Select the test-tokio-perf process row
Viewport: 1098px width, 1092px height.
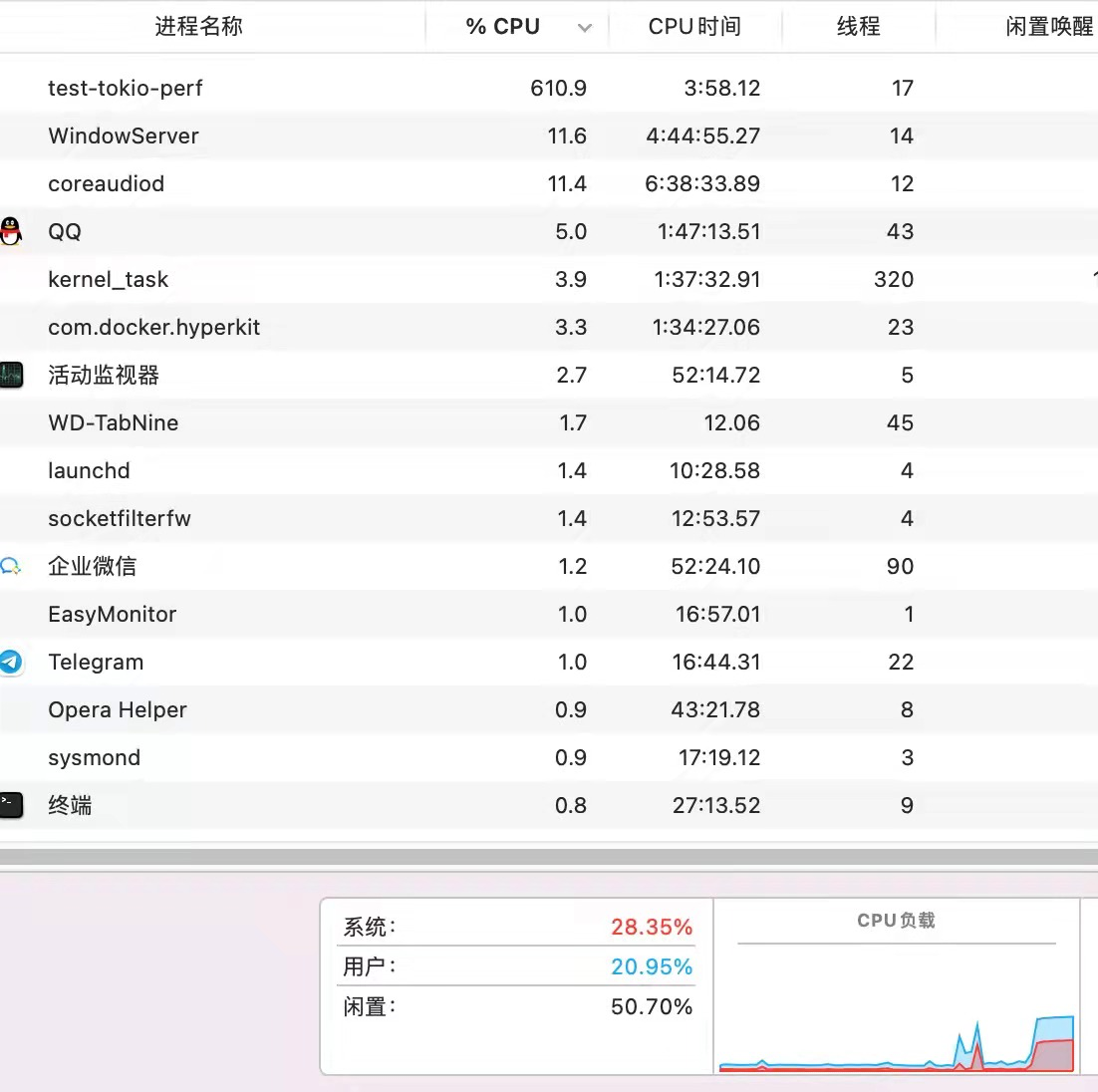pos(549,89)
